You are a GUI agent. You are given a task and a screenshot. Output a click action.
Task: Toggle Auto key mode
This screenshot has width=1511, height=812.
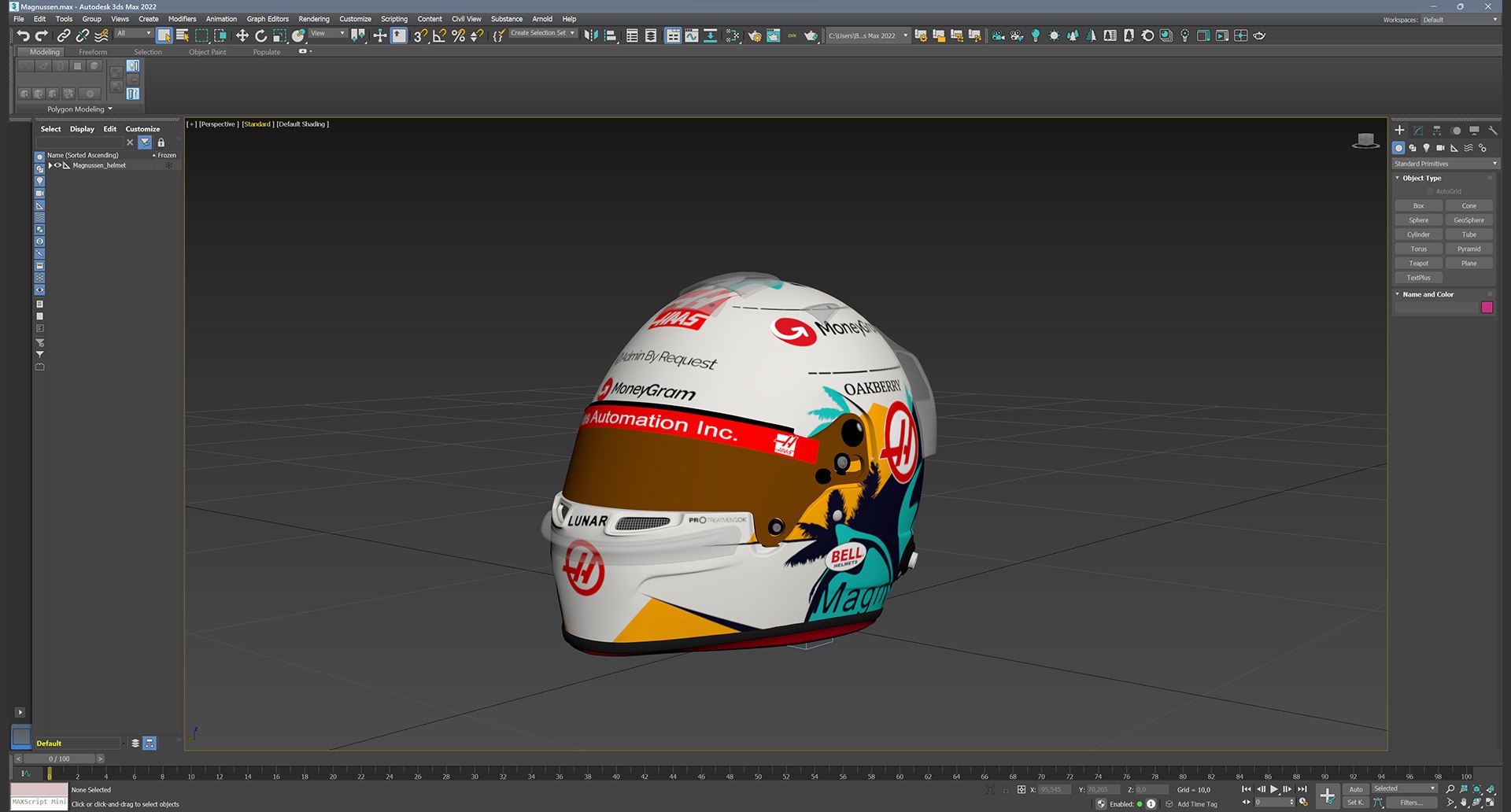click(x=1356, y=789)
